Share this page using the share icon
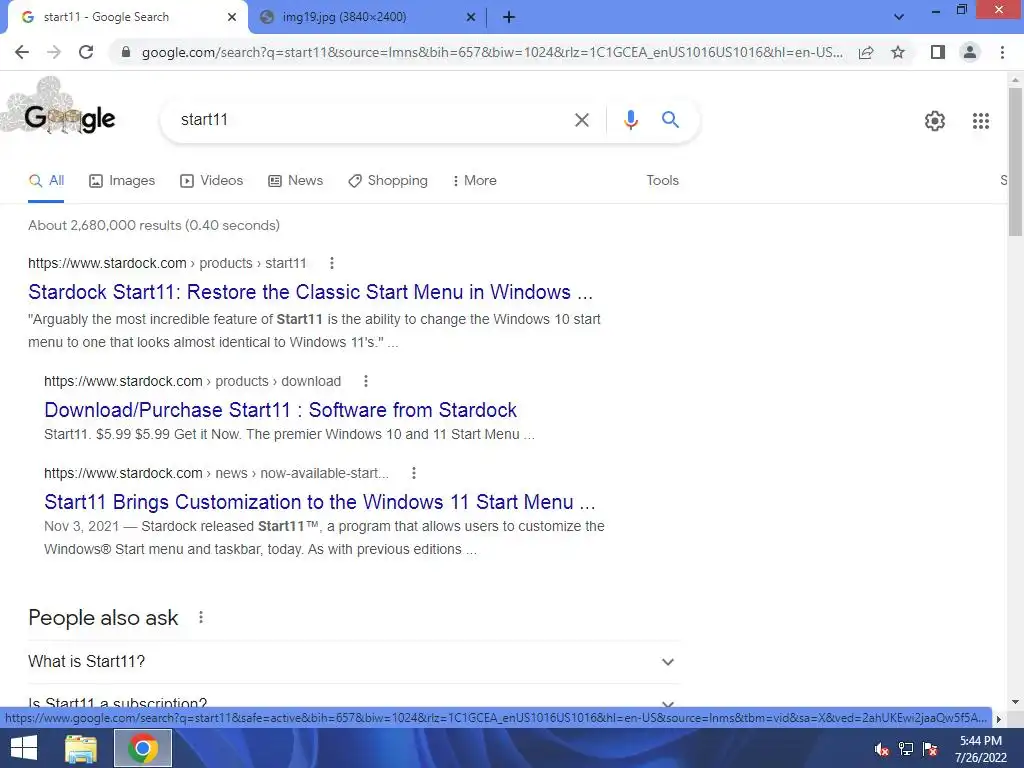 point(866,52)
